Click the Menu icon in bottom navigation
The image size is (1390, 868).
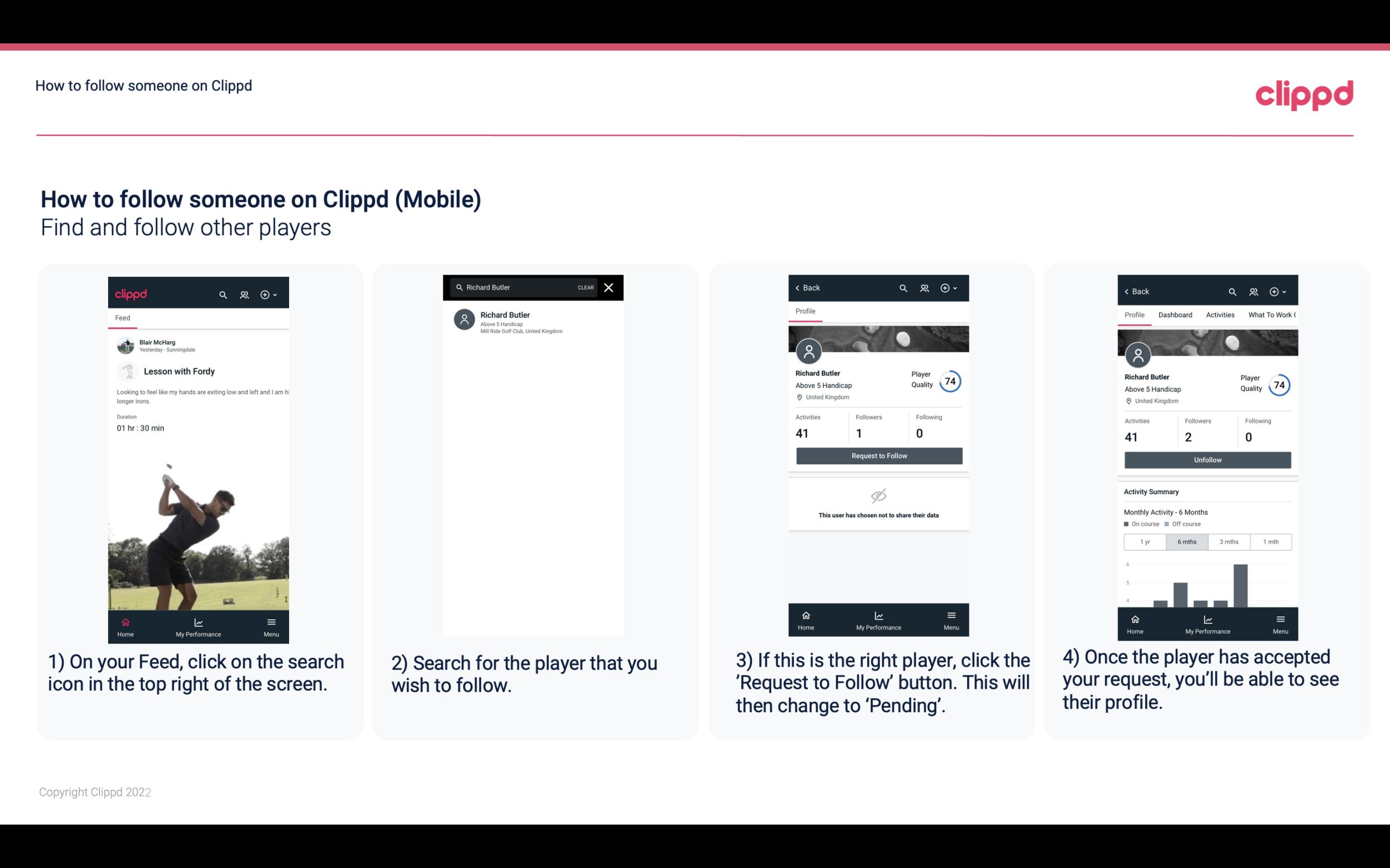point(271,620)
